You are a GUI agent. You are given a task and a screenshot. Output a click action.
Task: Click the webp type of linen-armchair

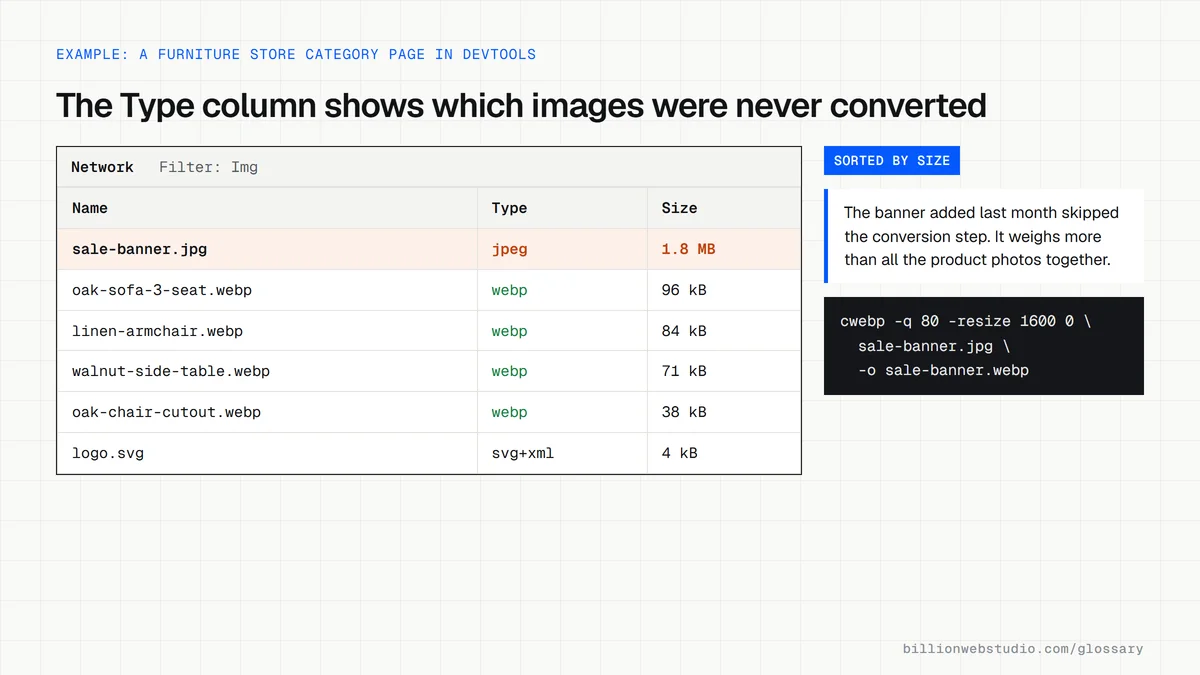click(x=509, y=331)
